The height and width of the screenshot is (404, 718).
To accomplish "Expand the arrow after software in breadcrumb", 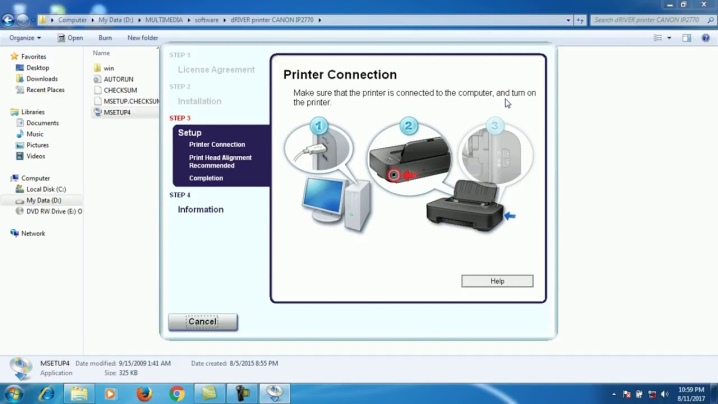I will point(224,20).
